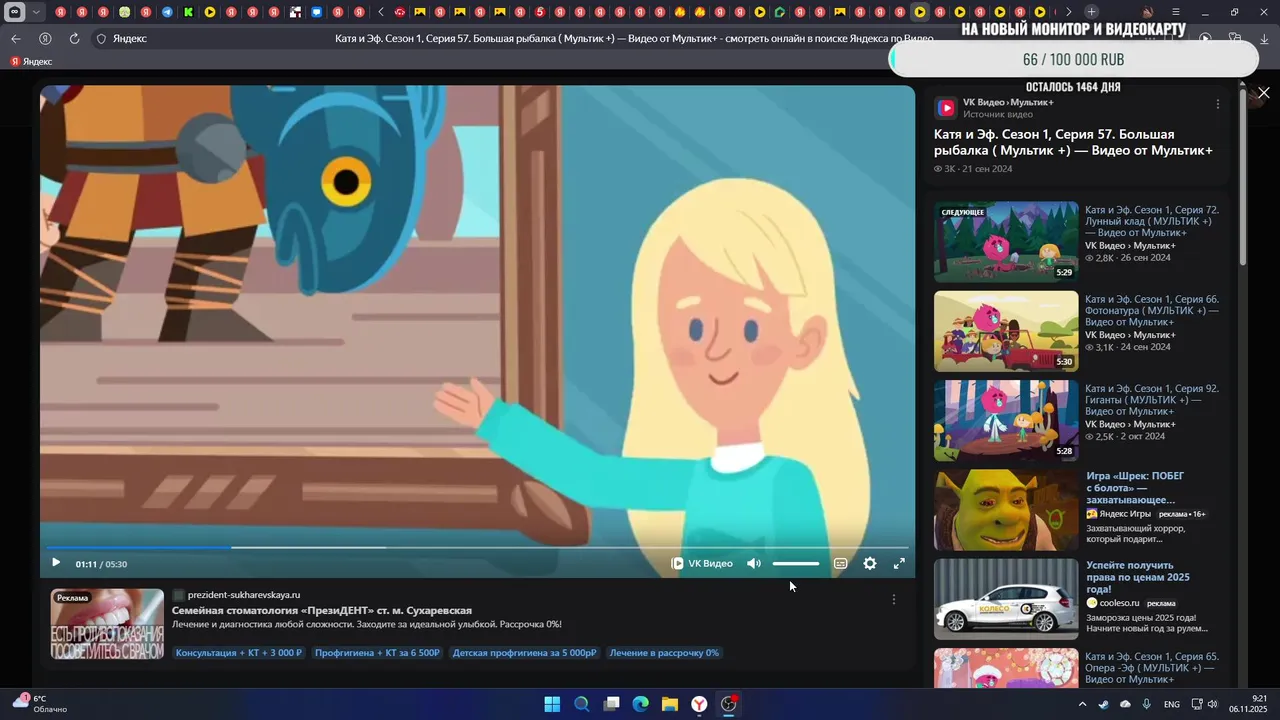Open the ad domain prezident-sukharevskaya.ru
This screenshot has height=720, width=1280.
coord(244,595)
